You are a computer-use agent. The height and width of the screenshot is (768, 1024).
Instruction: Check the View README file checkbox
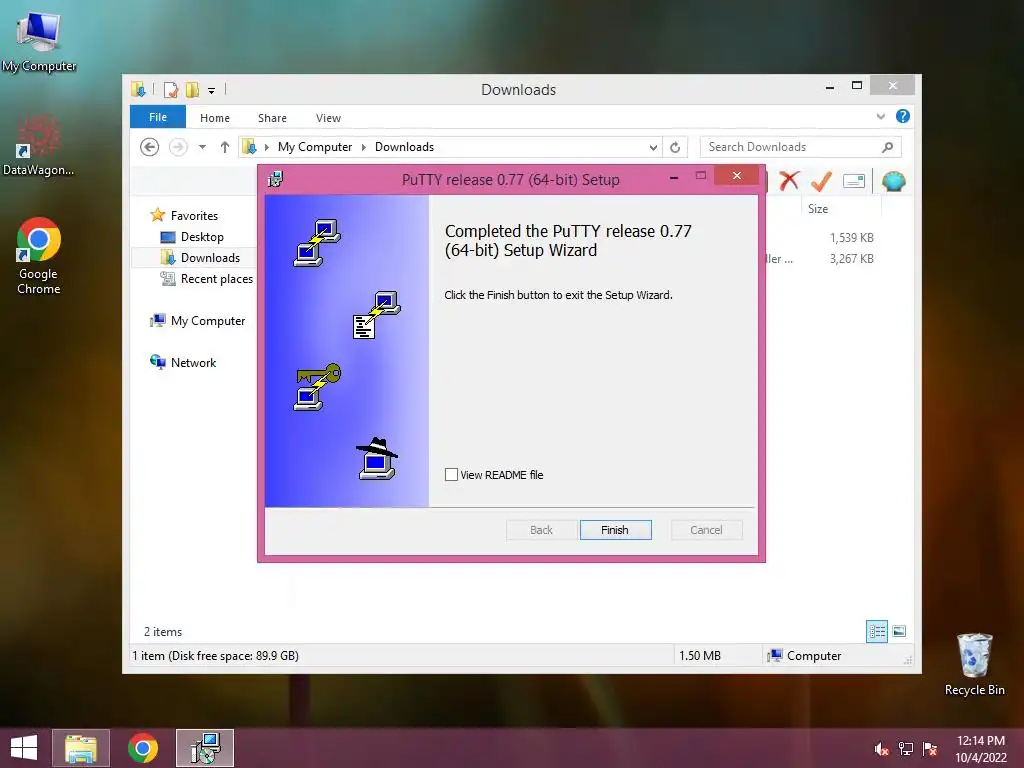click(x=451, y=475)
